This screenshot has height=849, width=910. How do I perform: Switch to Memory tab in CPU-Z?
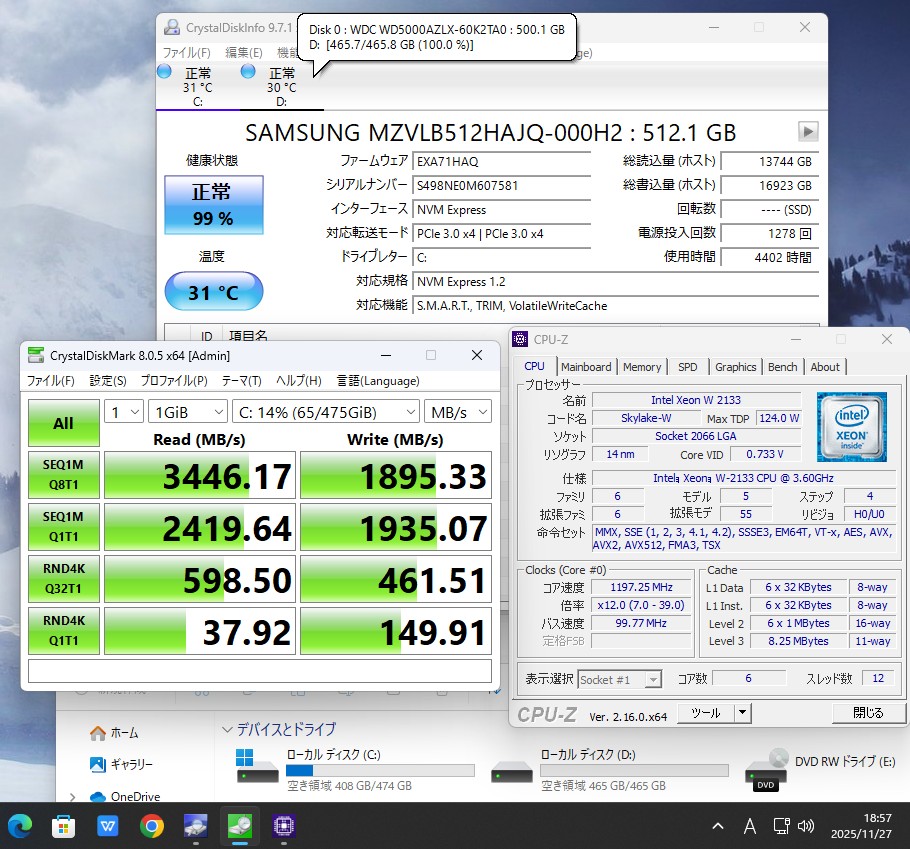click(642, 367)
